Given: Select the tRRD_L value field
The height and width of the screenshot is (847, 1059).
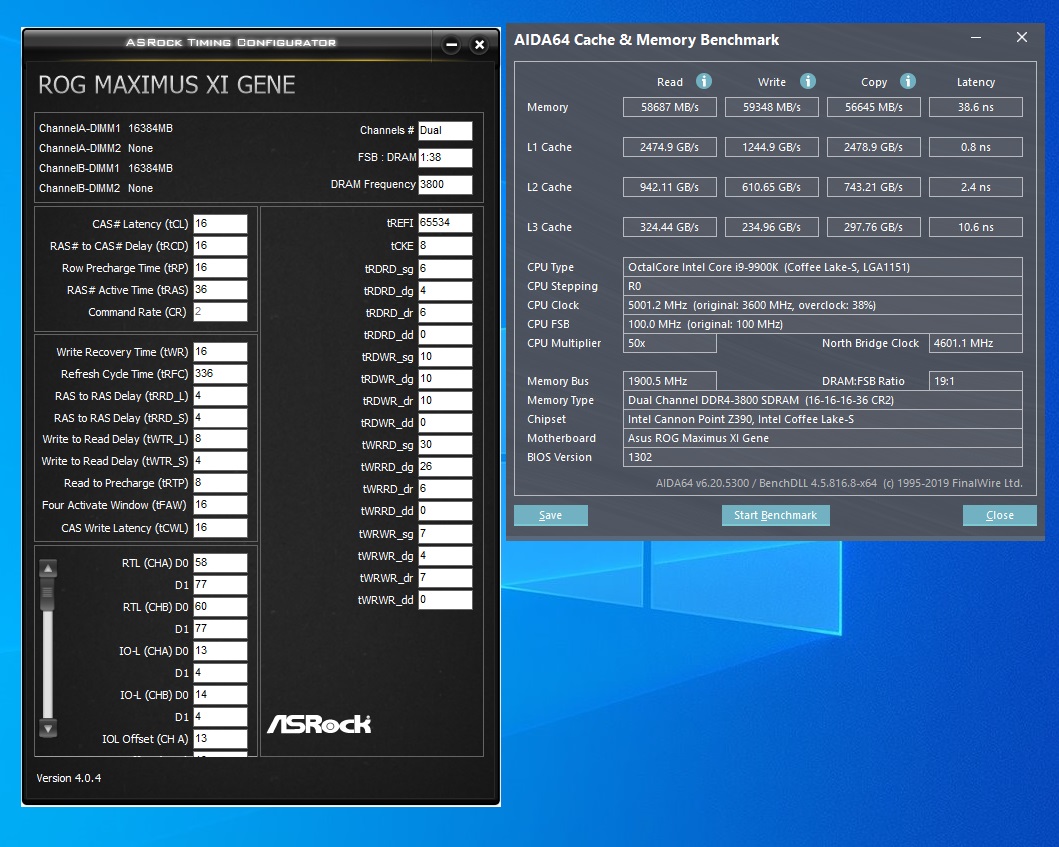Looking at the screenshot, I should 220,396.
